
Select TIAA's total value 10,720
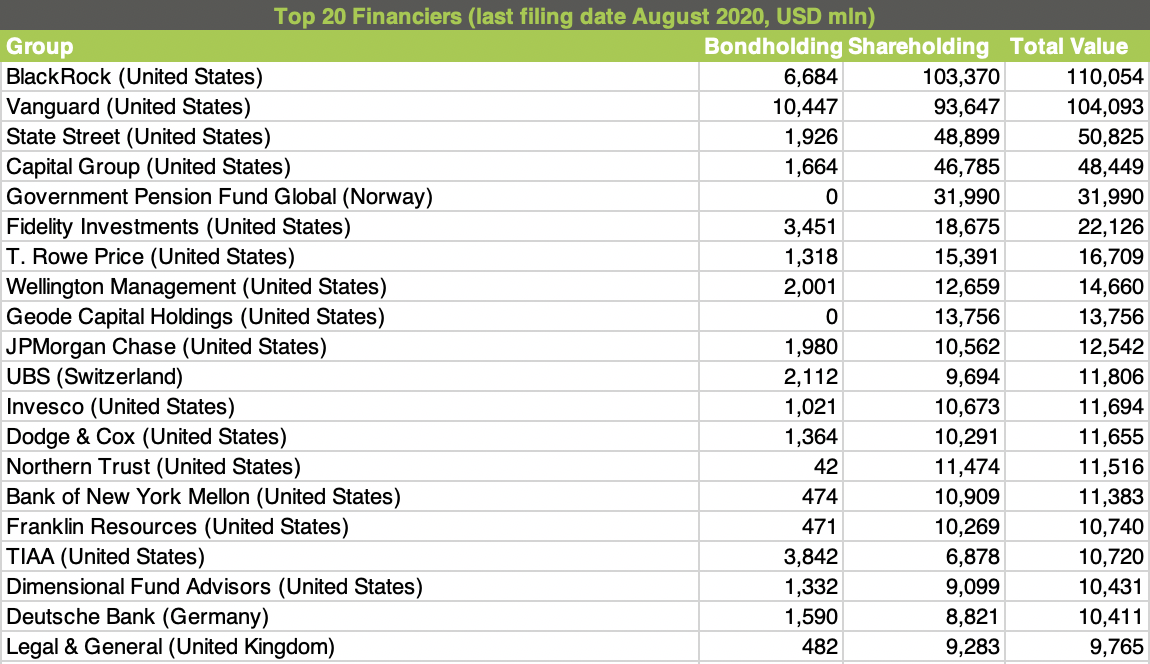coord(1077,558)
